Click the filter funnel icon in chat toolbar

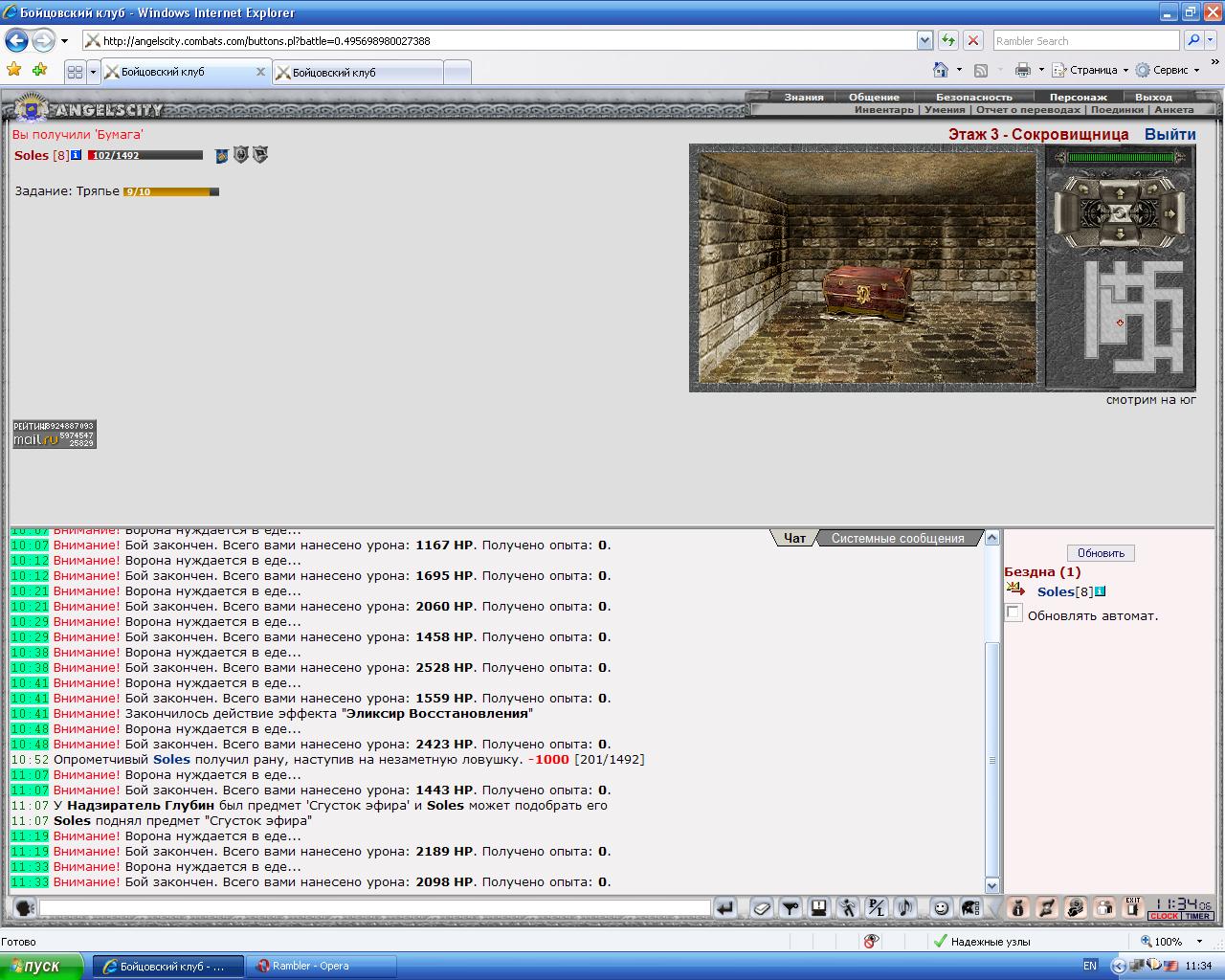pyautogui.click(x=790, y=908)
